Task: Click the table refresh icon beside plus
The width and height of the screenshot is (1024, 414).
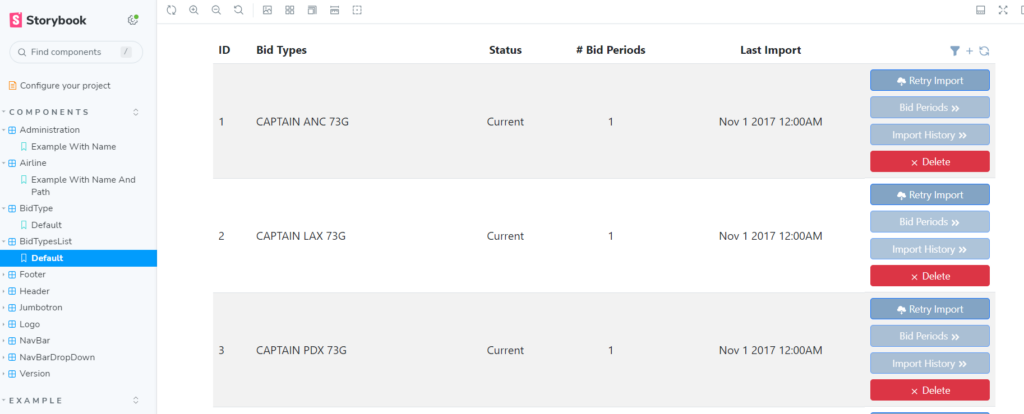Action: point(984,51)
